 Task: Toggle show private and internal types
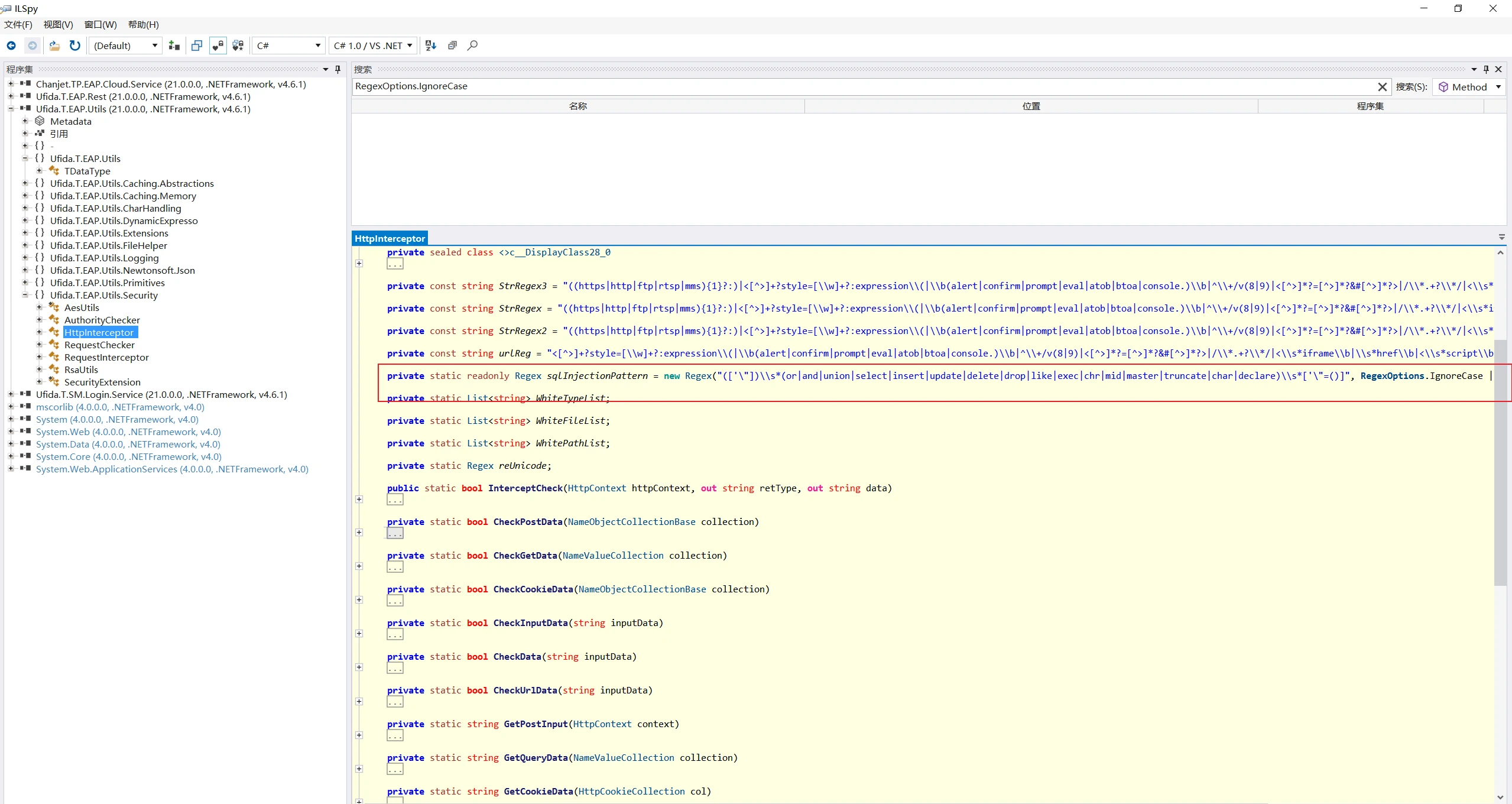pos(218,46)
